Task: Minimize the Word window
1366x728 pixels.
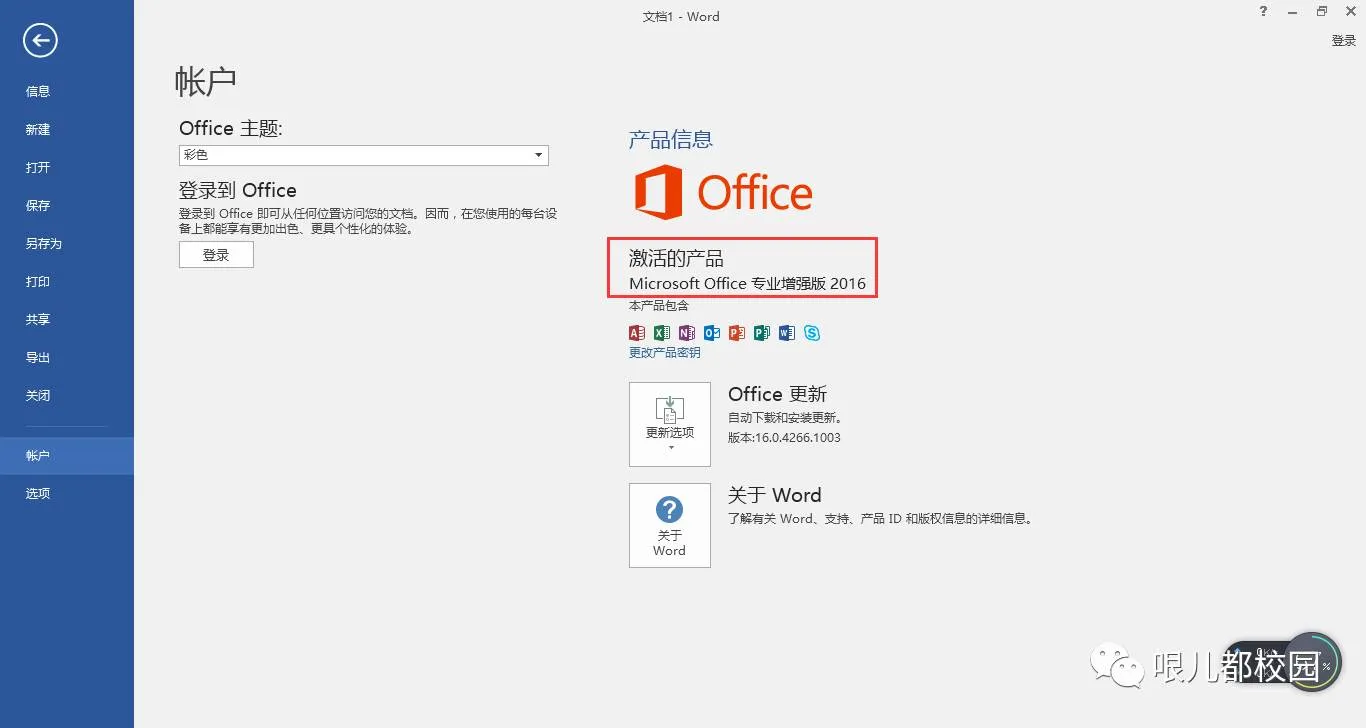Action: click(x=1293, y=11)
